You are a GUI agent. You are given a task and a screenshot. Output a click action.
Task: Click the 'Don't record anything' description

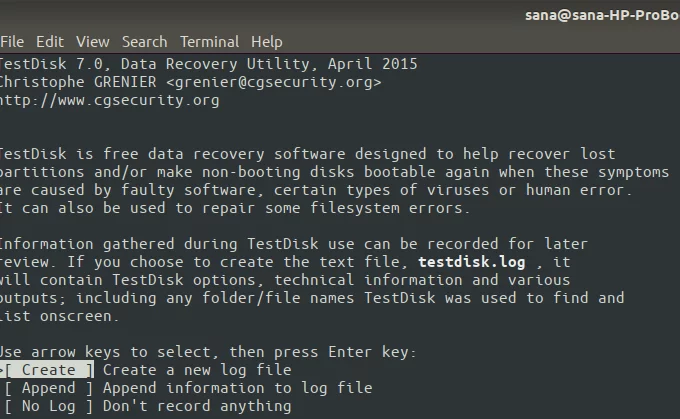[197, 406]
